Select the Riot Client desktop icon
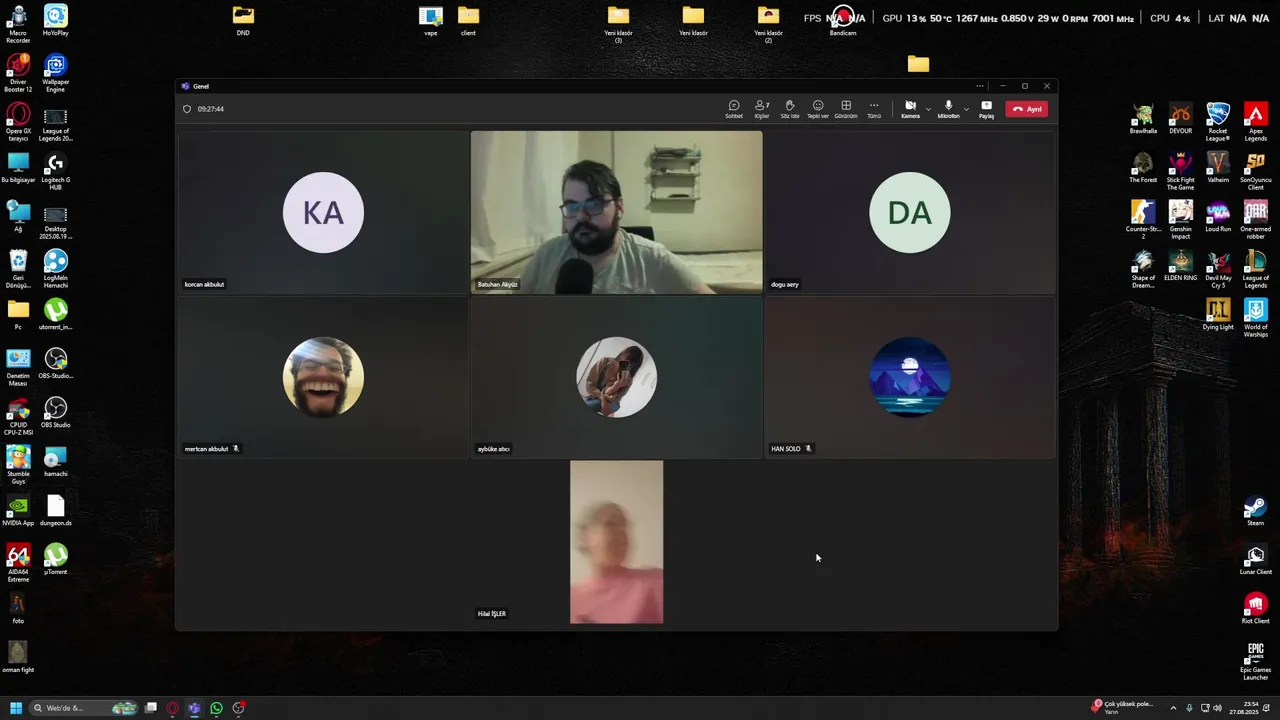This screenshot has width=1280, height=720. tap(1255, 608)
